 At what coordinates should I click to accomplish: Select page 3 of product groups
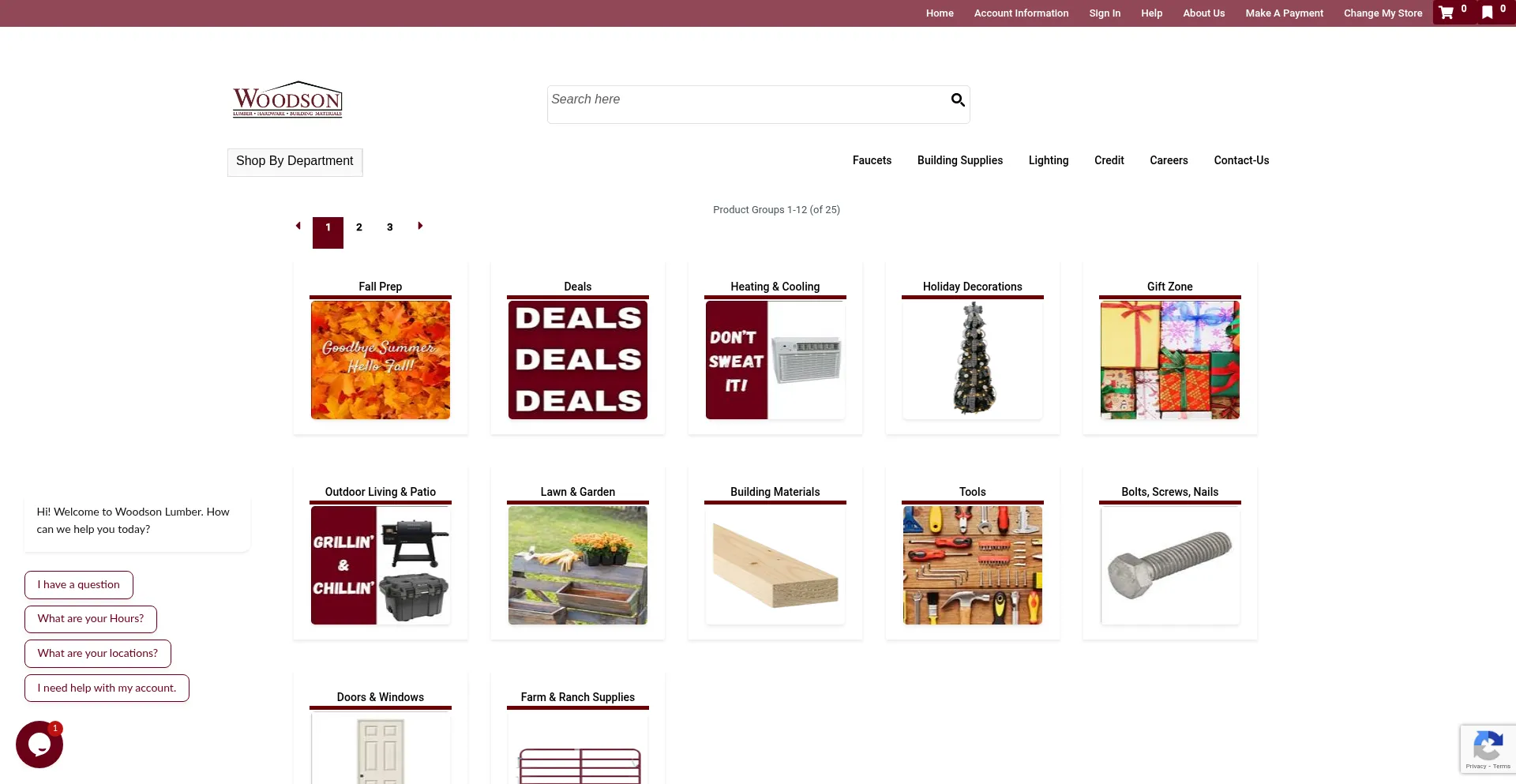[x=390, y=227]
